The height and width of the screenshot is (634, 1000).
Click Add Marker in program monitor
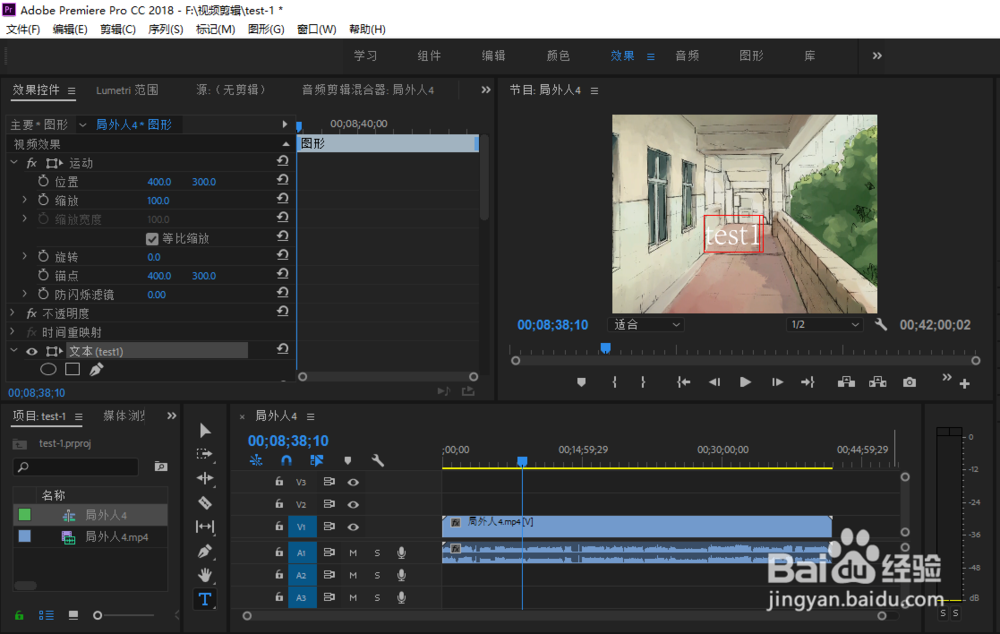581,382
